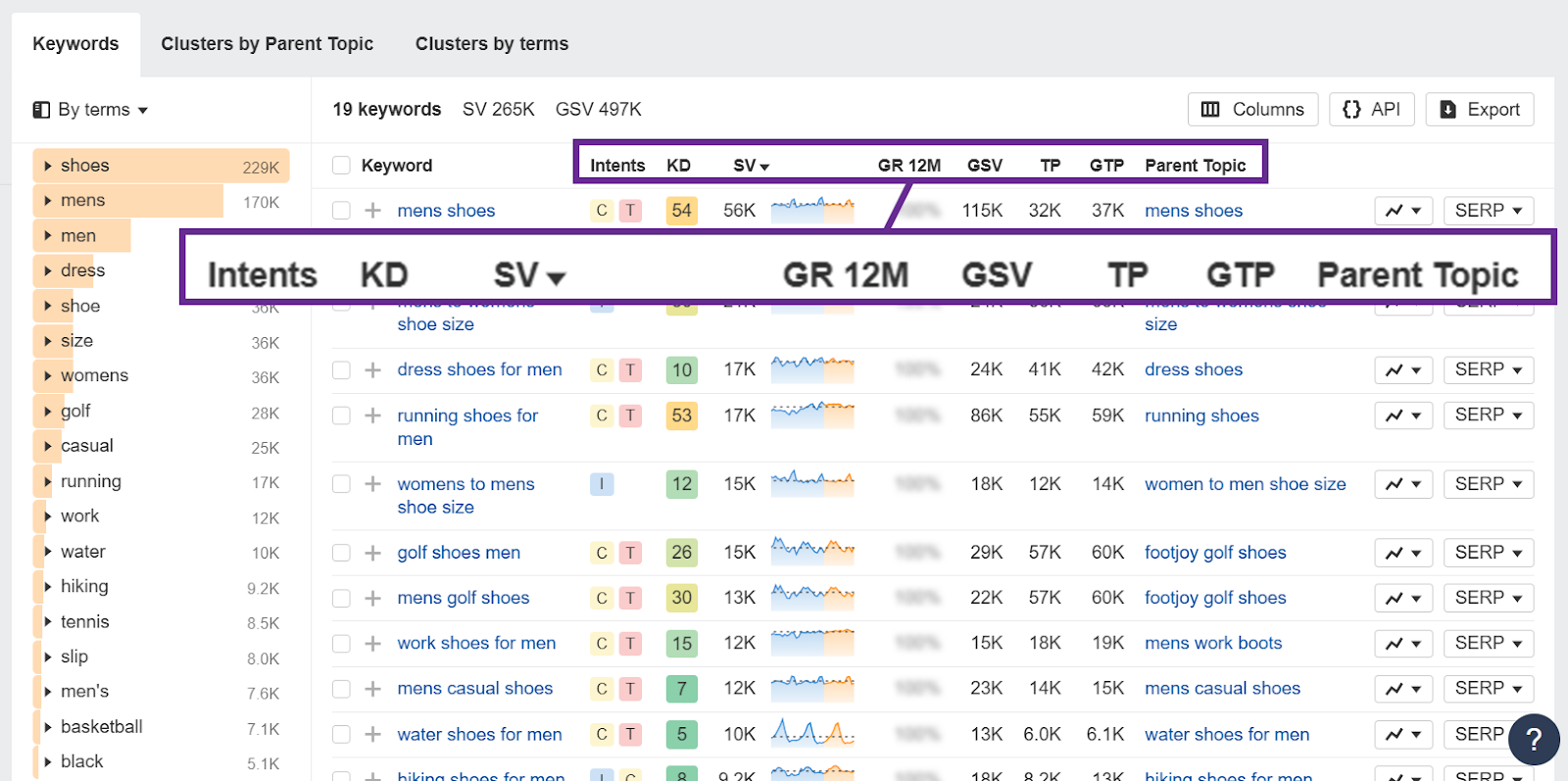
Task: Click the Export button
Action: pos(1480,110)
